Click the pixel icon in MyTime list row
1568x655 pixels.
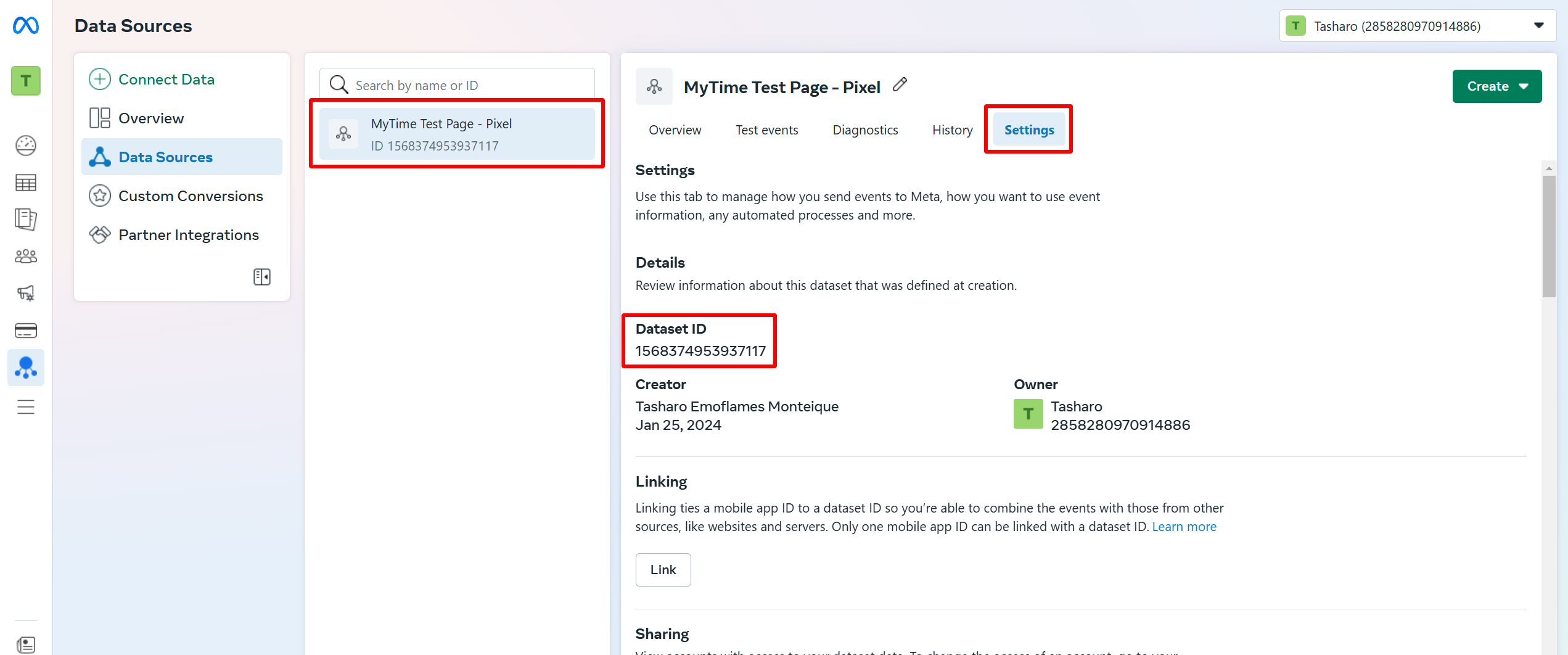(343, 134)
